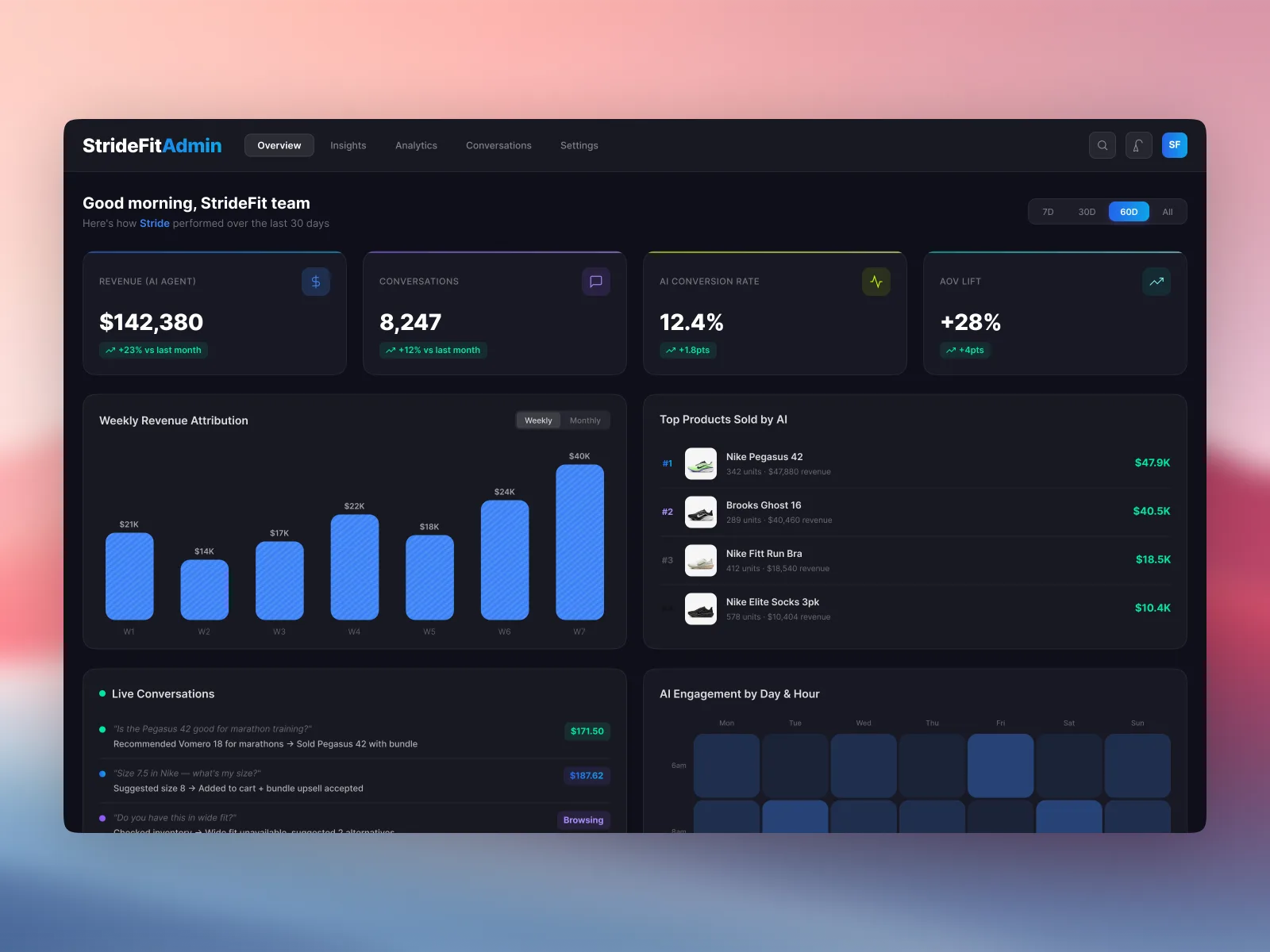Click the "+1.8pts" conversion rate trend

pos(688,350)
